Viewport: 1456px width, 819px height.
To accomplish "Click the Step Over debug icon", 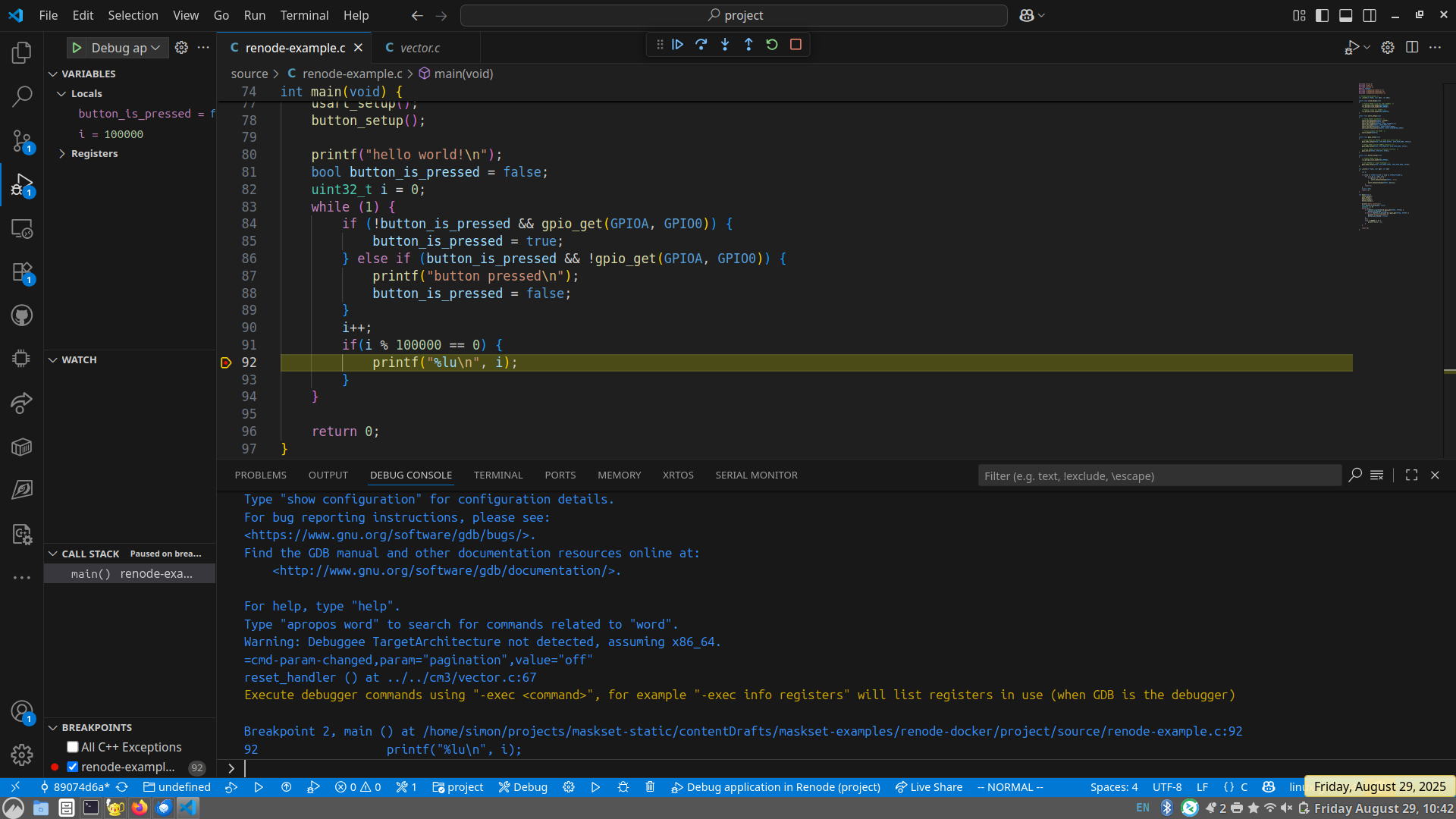I will pyautogui.click(x=701, y=45).
